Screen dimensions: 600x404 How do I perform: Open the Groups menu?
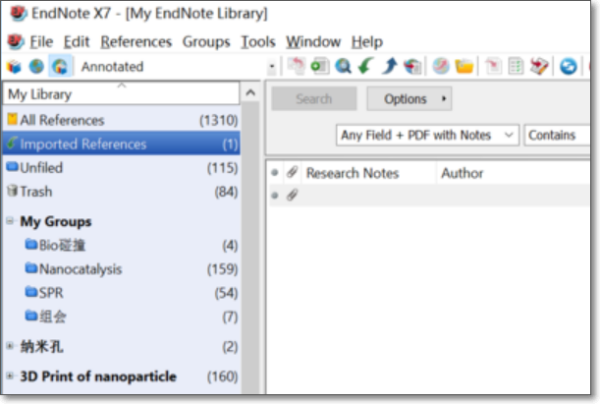coord(206,41)
